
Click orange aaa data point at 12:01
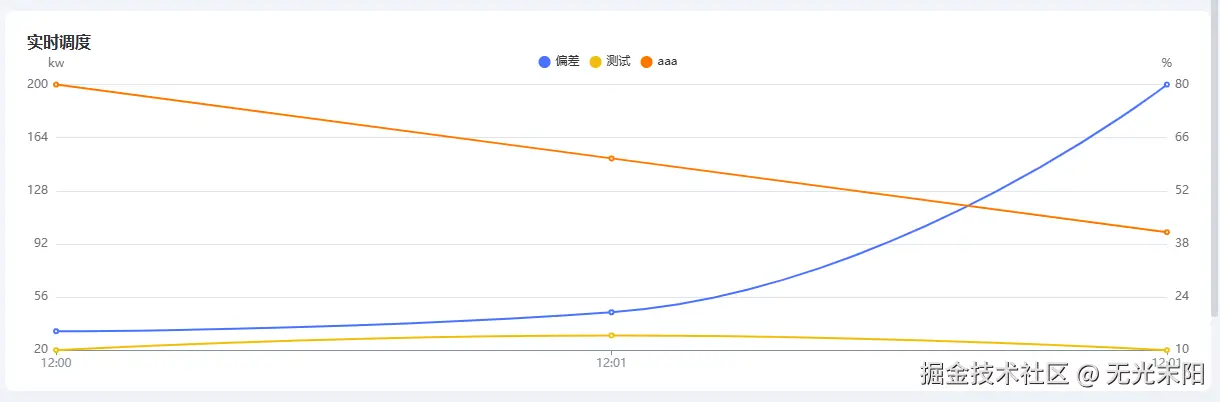pyautogui.click(x=611, y=158)
